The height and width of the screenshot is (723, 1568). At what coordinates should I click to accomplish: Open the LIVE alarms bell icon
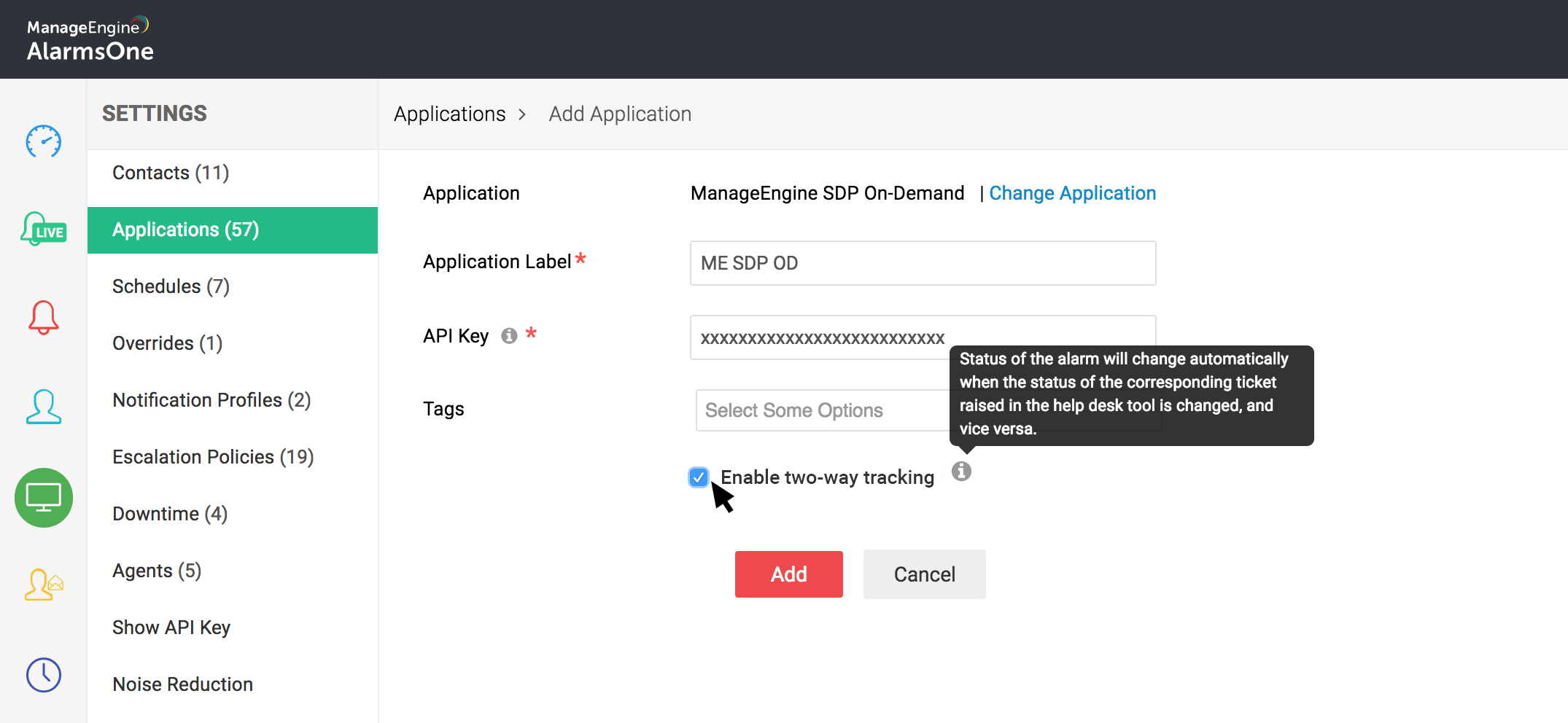pyautogui.click(x=44, y=229)
